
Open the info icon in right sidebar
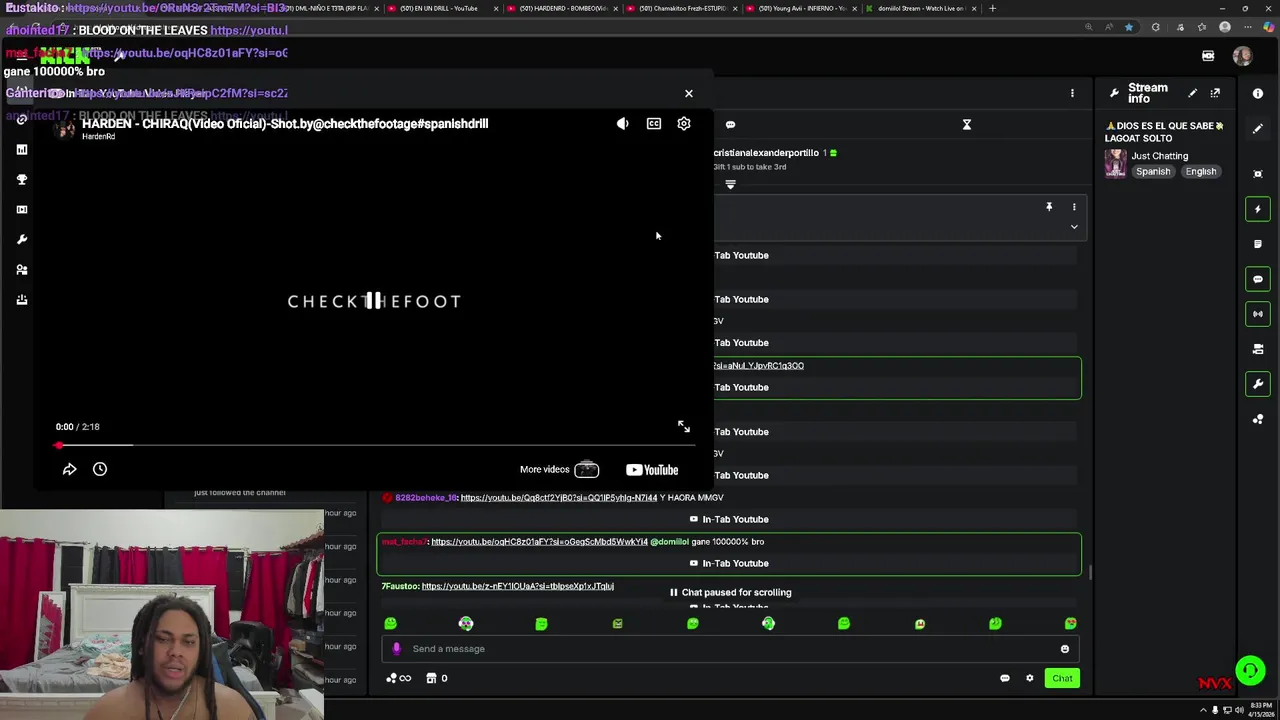[1258, 93]
